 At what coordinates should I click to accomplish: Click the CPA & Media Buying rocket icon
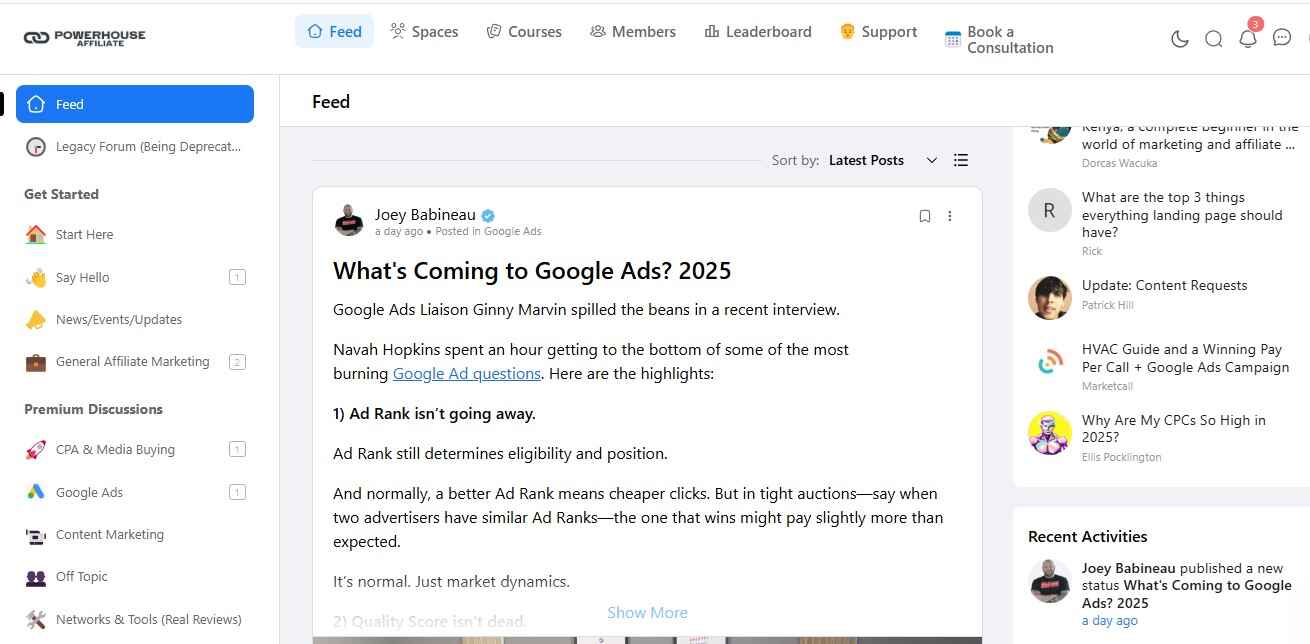coord(36,449)
